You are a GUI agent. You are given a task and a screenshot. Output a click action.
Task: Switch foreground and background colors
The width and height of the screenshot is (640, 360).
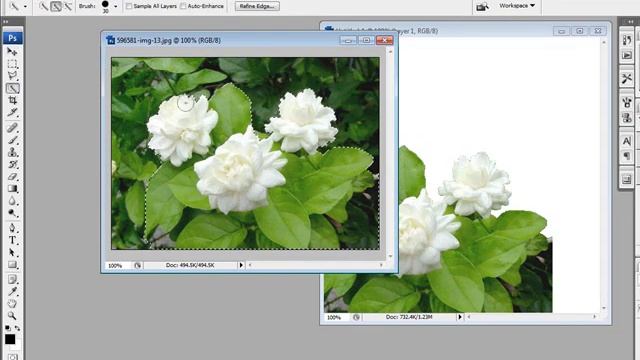pos(18,328)
